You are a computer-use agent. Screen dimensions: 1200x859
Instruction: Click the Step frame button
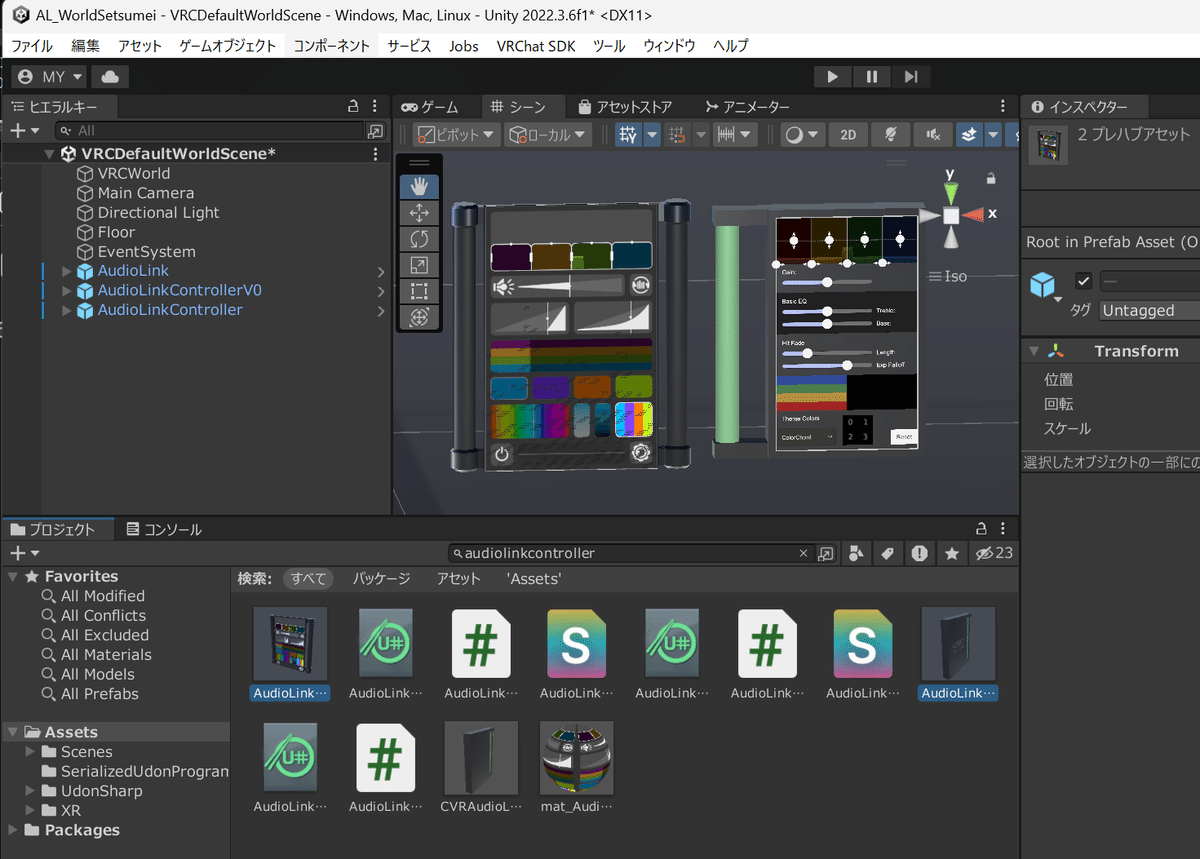click(x=910, y=76)
